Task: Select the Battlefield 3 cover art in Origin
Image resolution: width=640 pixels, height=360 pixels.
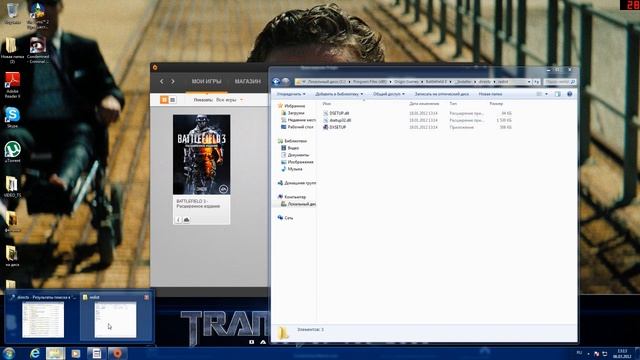Action: tap(202, 154)
